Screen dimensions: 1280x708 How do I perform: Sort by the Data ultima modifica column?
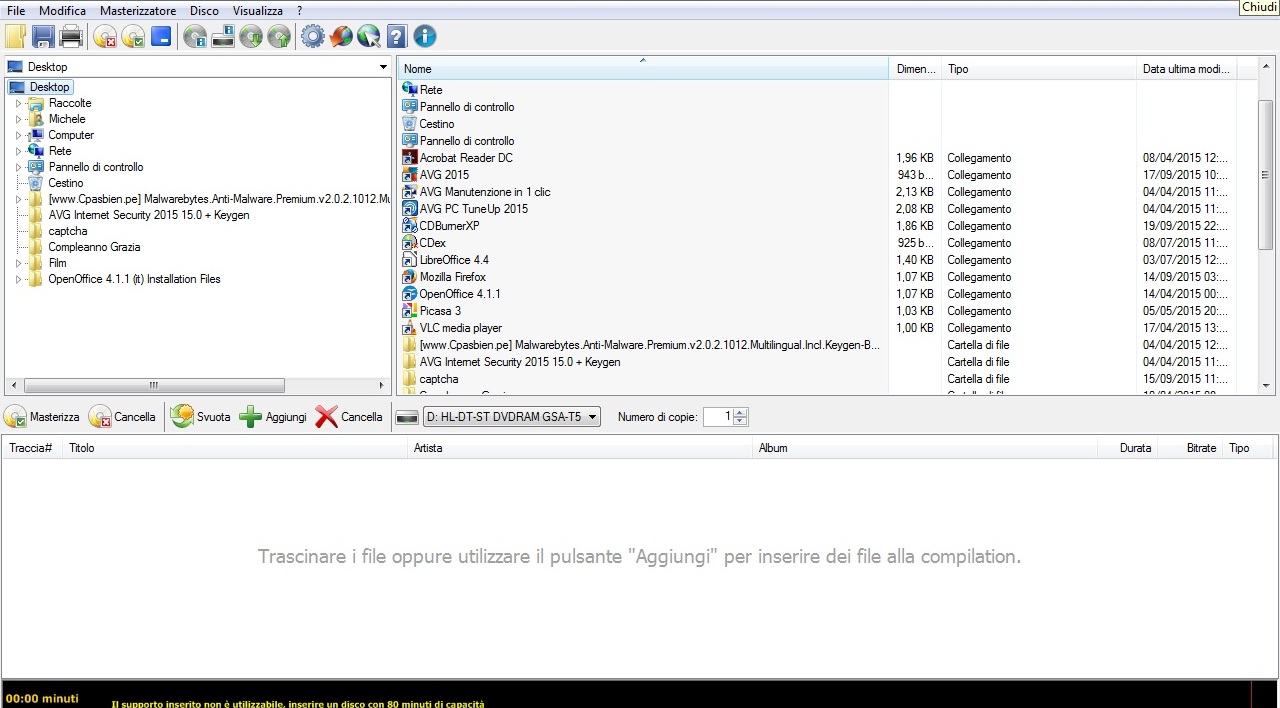1187,69
